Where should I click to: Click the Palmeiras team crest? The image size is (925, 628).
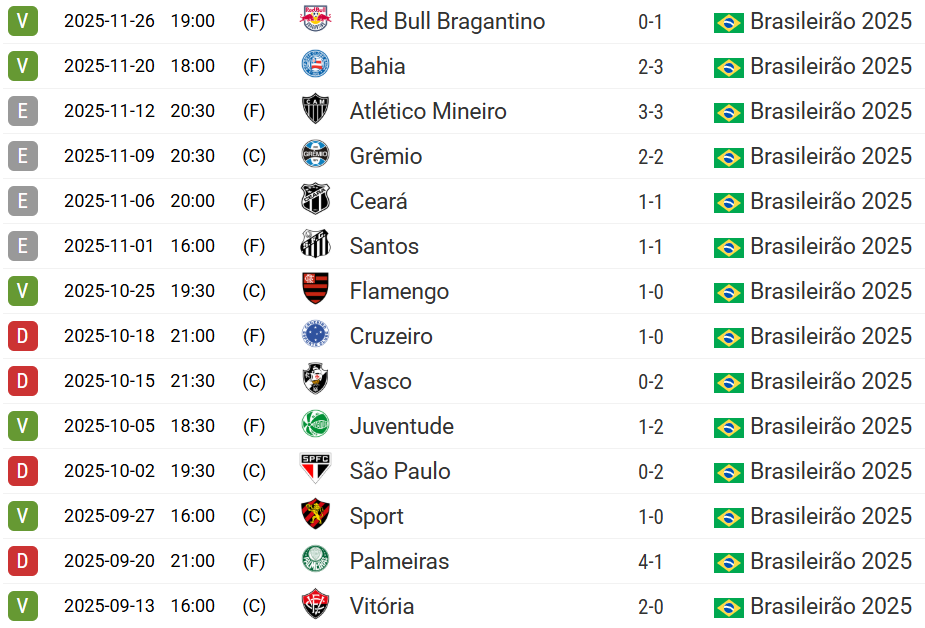[x=315, y=560]
